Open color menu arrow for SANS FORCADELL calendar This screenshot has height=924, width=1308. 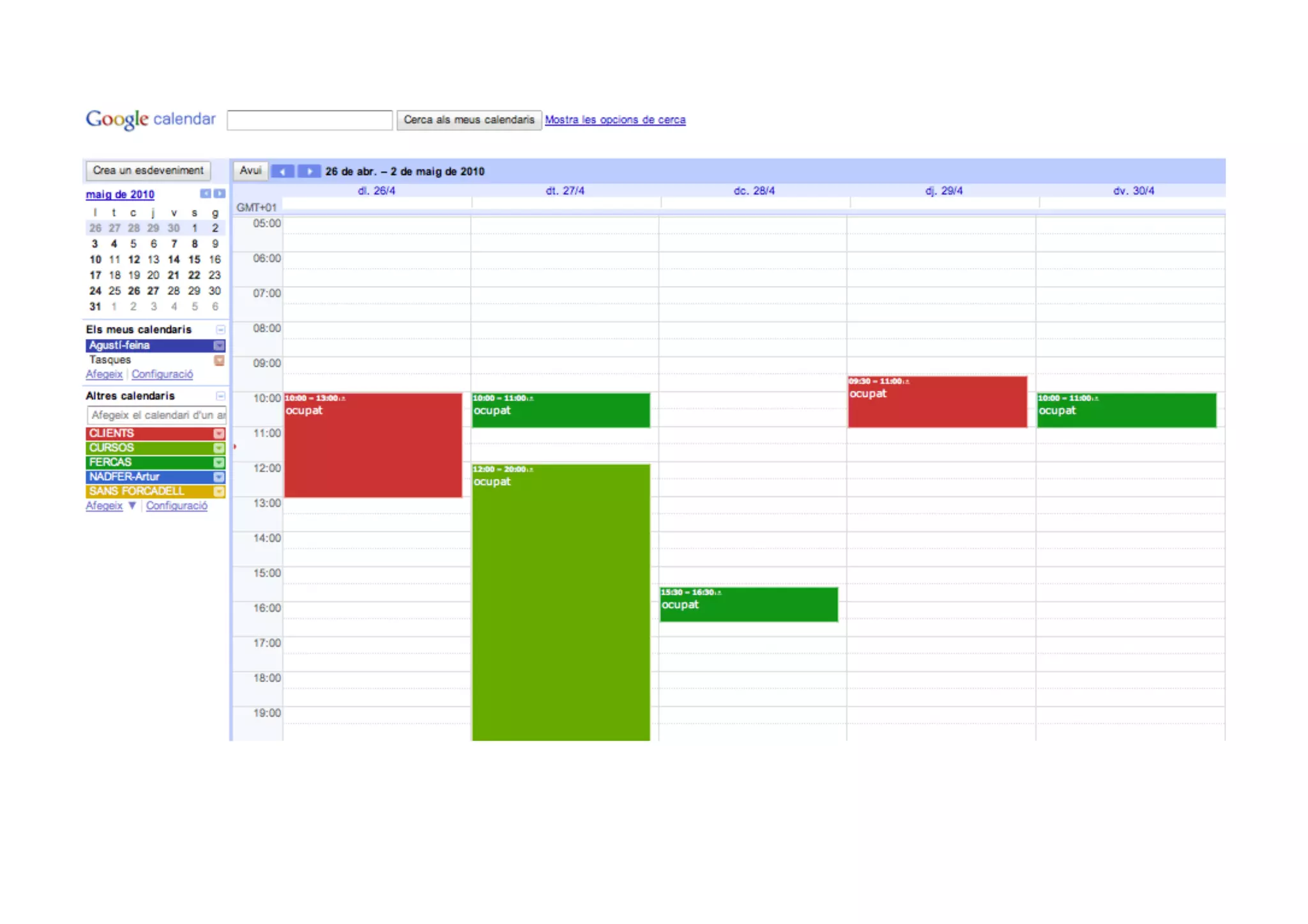click(x=219, y=492)
